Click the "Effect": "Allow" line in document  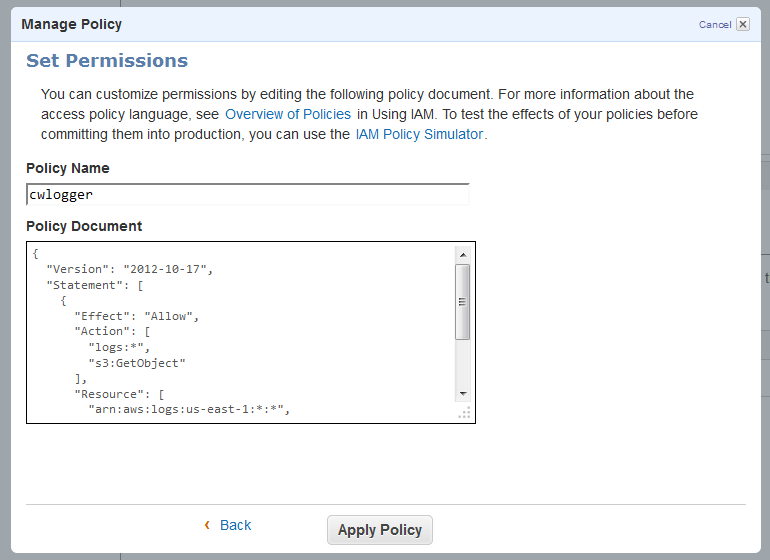[x=137, y=316]
